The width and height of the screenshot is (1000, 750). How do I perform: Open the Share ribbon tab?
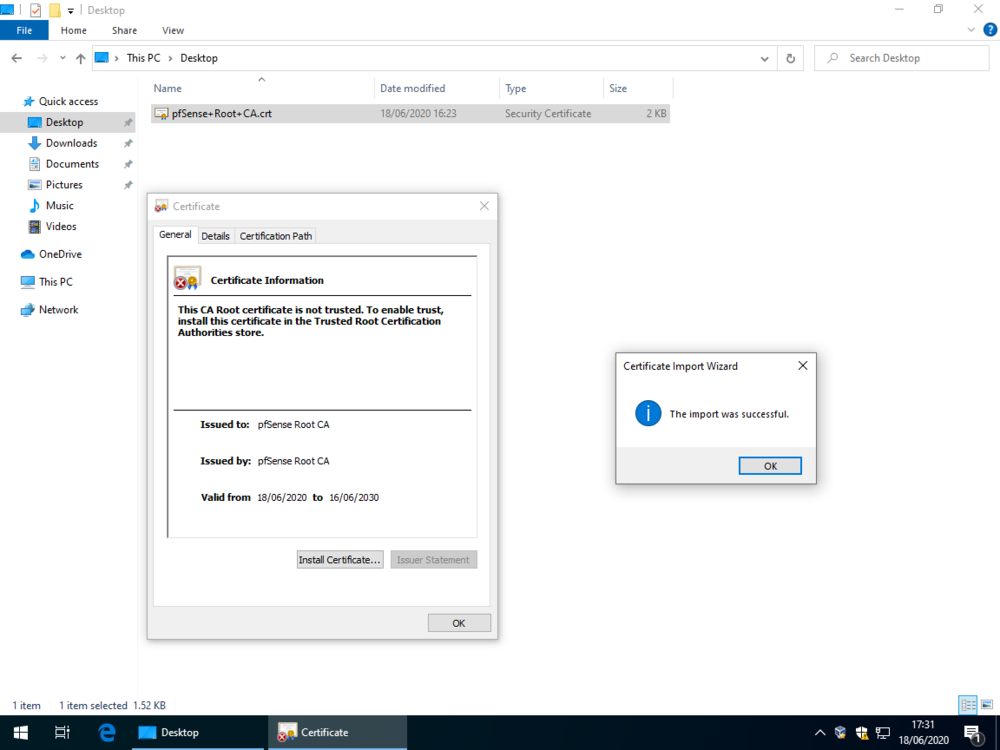pyautogui.click(x=124, y=31)
